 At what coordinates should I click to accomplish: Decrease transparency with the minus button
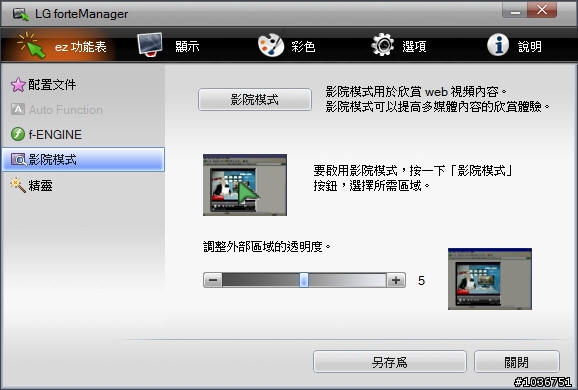click(213, 280)
